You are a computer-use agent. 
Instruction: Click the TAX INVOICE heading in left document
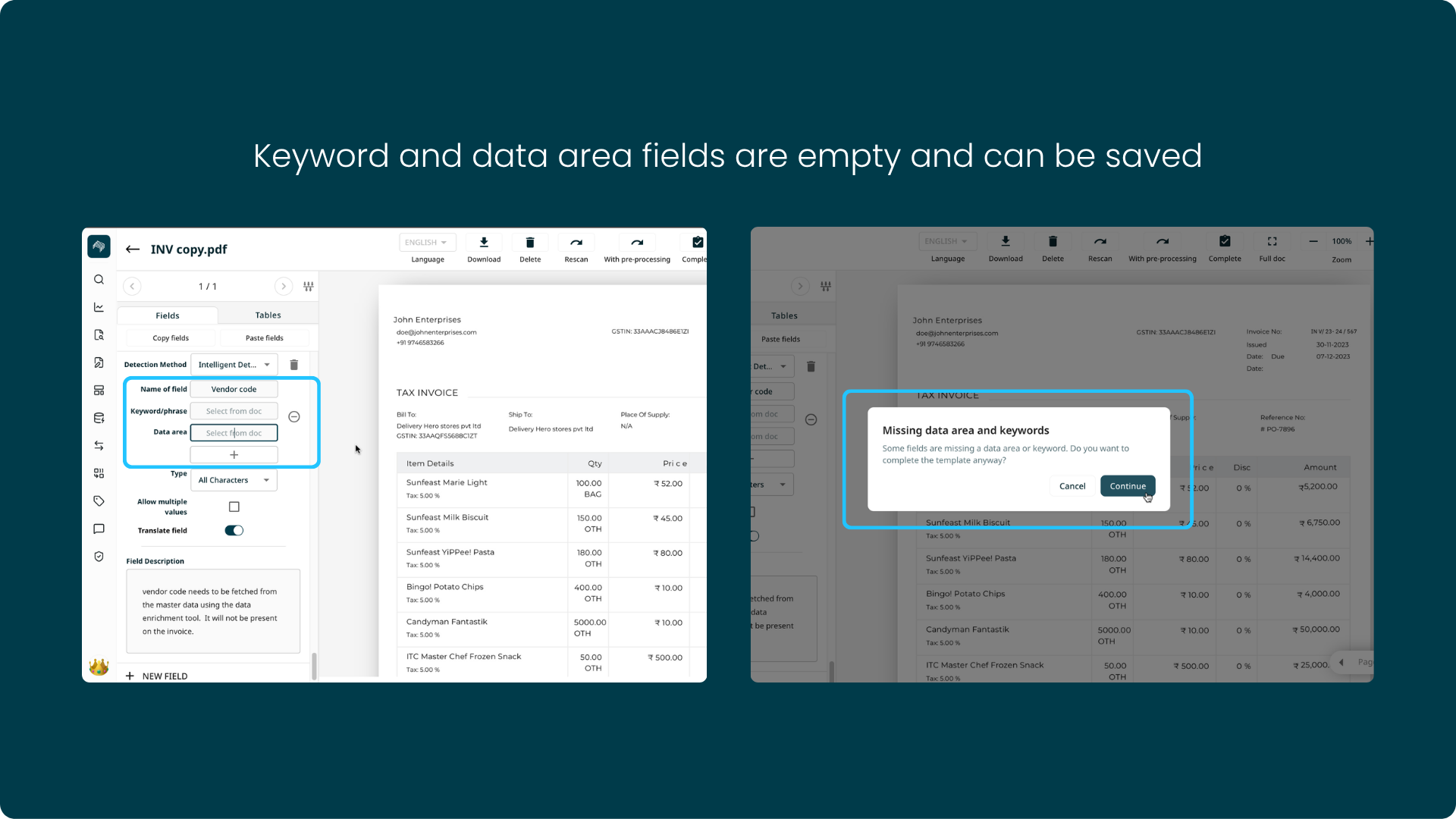427,393
